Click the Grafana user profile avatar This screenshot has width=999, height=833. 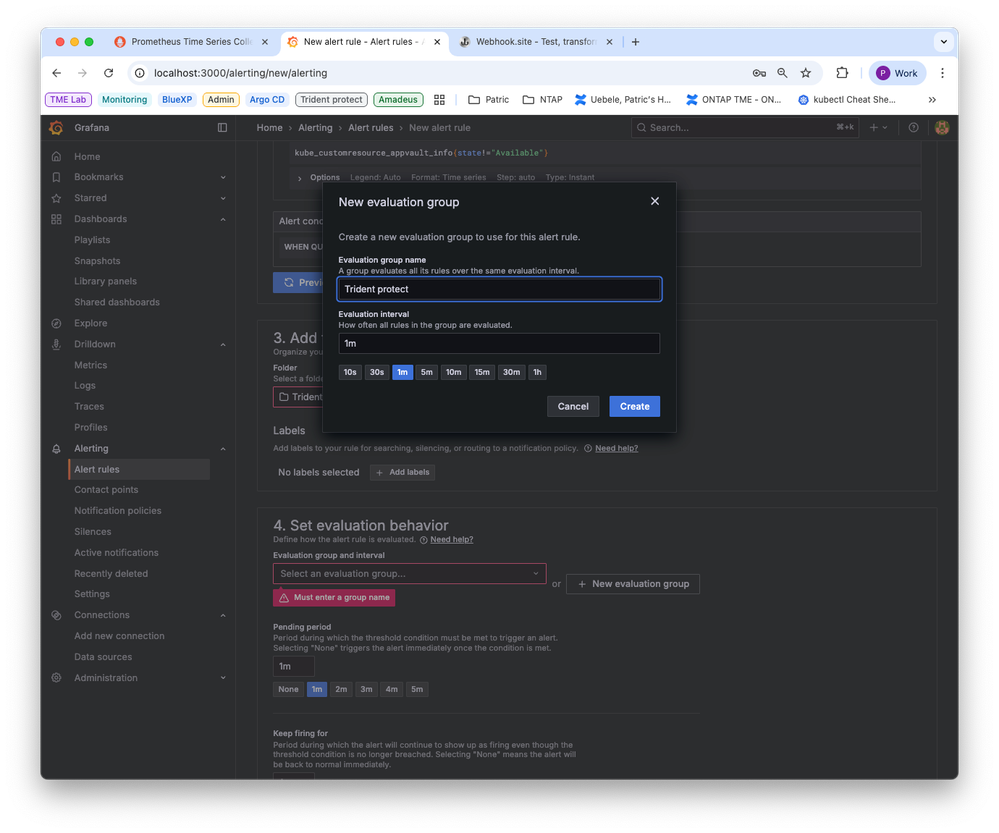[941, 127]
